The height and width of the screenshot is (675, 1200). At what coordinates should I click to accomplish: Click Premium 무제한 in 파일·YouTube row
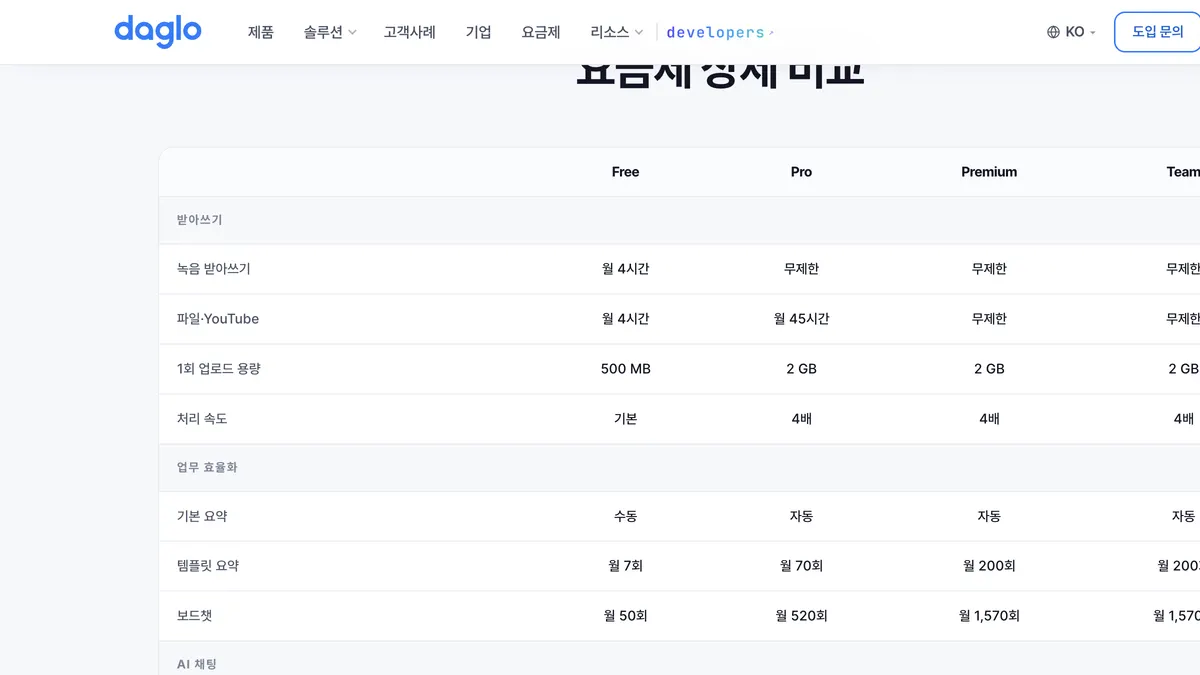pos(989,319)
